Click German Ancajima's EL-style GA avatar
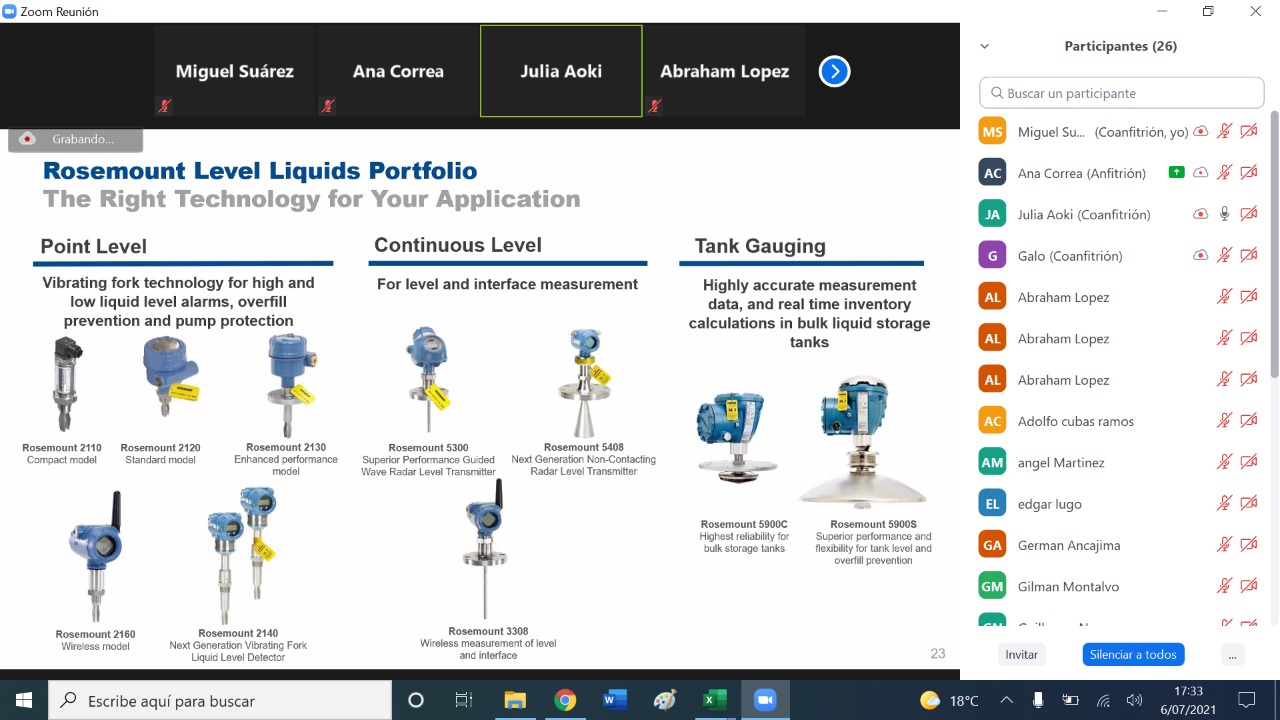The width and height of the screenshot is (1280, 720). click(x=992, y=545)
